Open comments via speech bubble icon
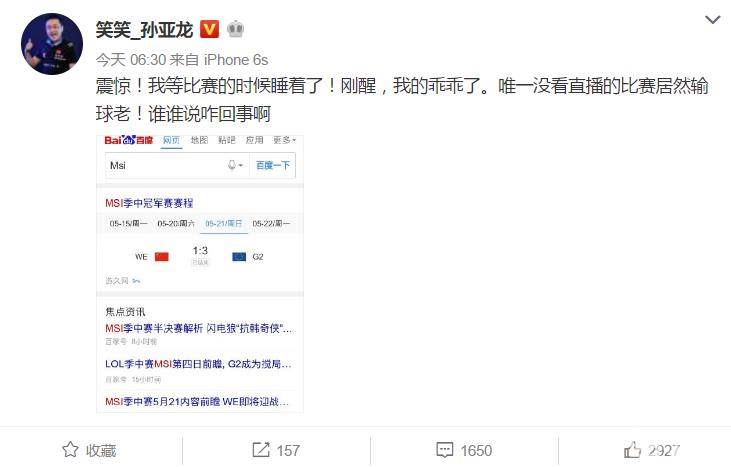 coord(444,450)
